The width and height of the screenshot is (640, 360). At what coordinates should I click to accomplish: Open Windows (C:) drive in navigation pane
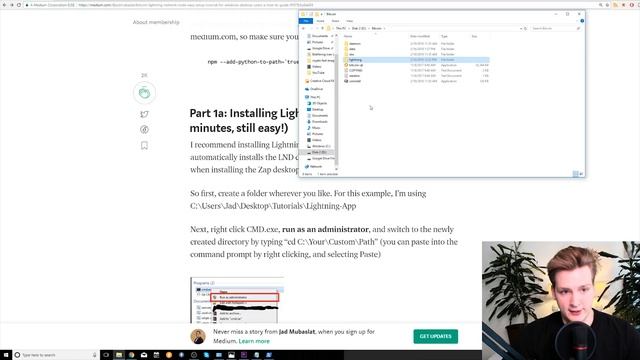[x=321, y=146]
